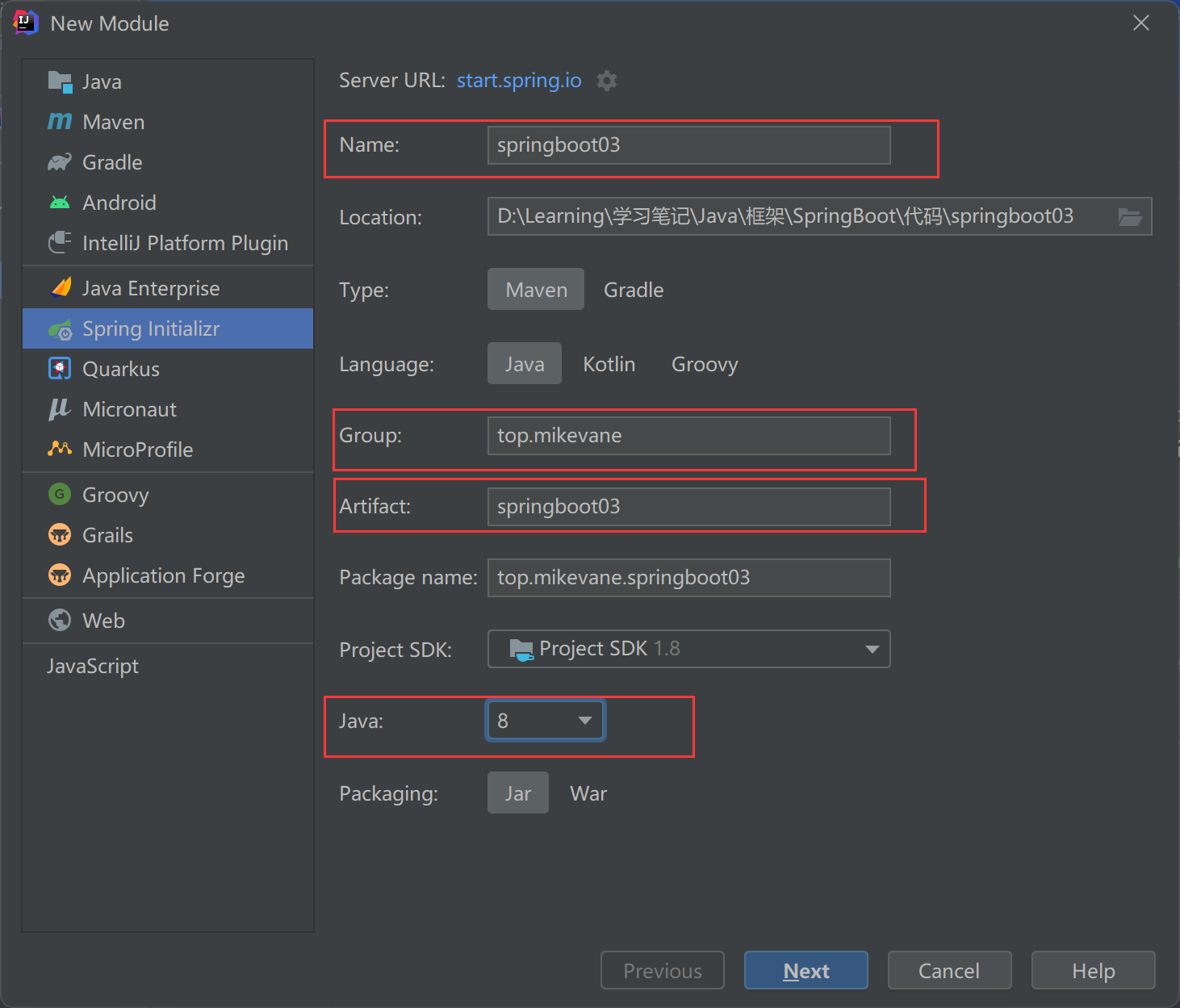Image resolution: width=1180 pixels, height=1008 pixels.
Task: Choose Application Forge entry
Action: [x=168, y=575]
